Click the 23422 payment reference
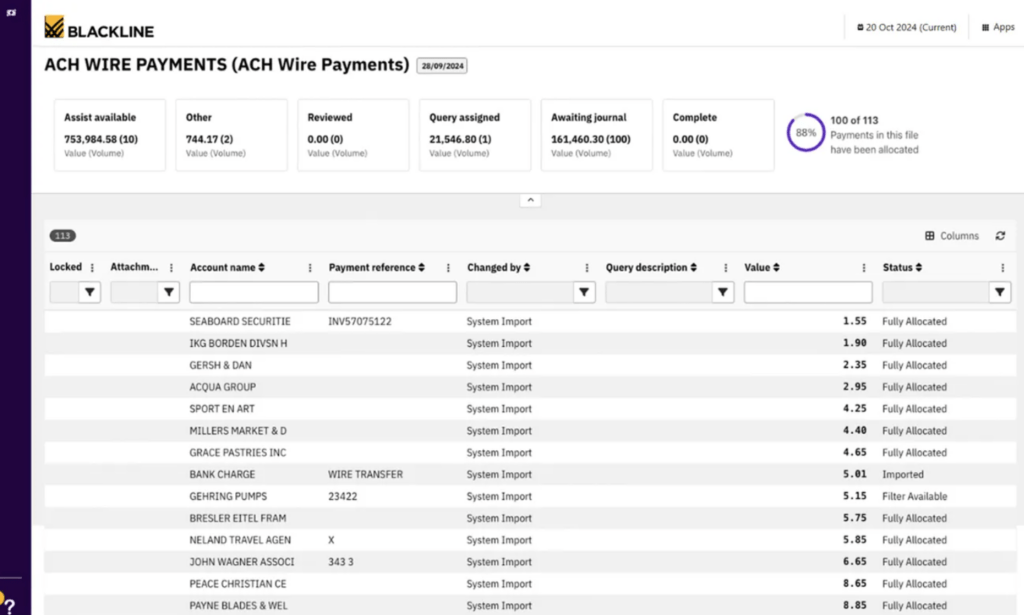Viewport: 1024px width, 615px height. coord(342,496)
